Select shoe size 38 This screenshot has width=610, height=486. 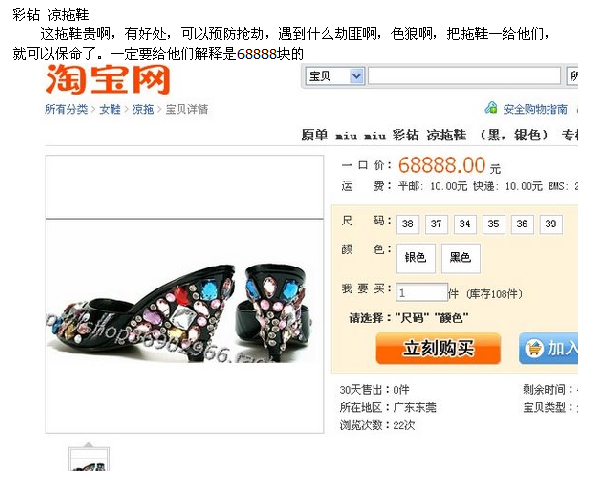407,224
